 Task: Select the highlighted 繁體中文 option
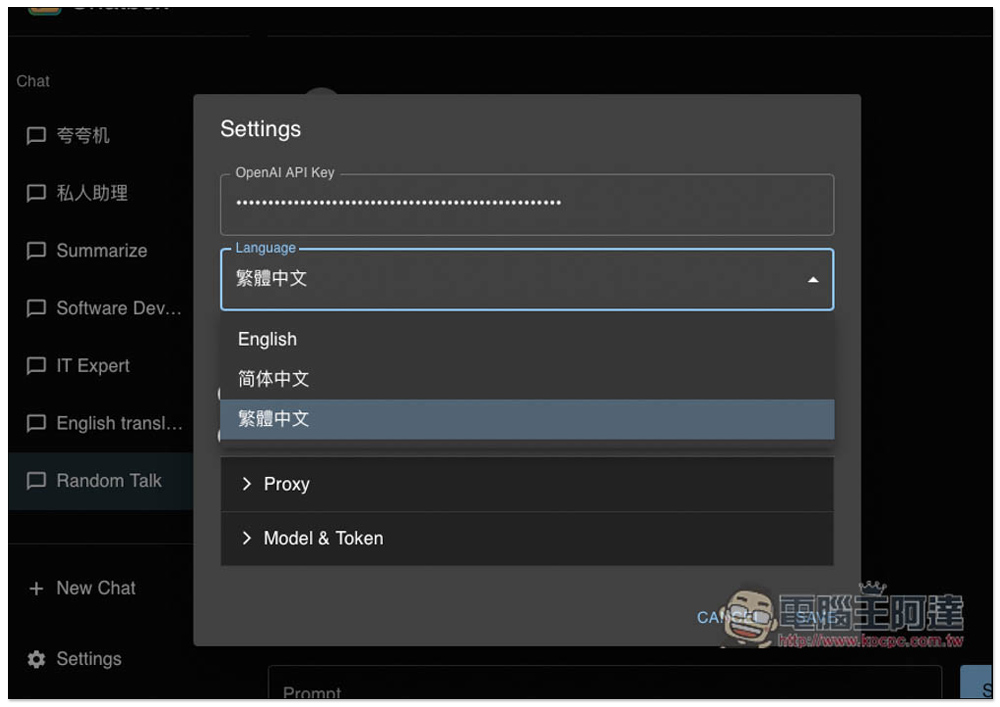pyautogui.click(x=527, y=419)
